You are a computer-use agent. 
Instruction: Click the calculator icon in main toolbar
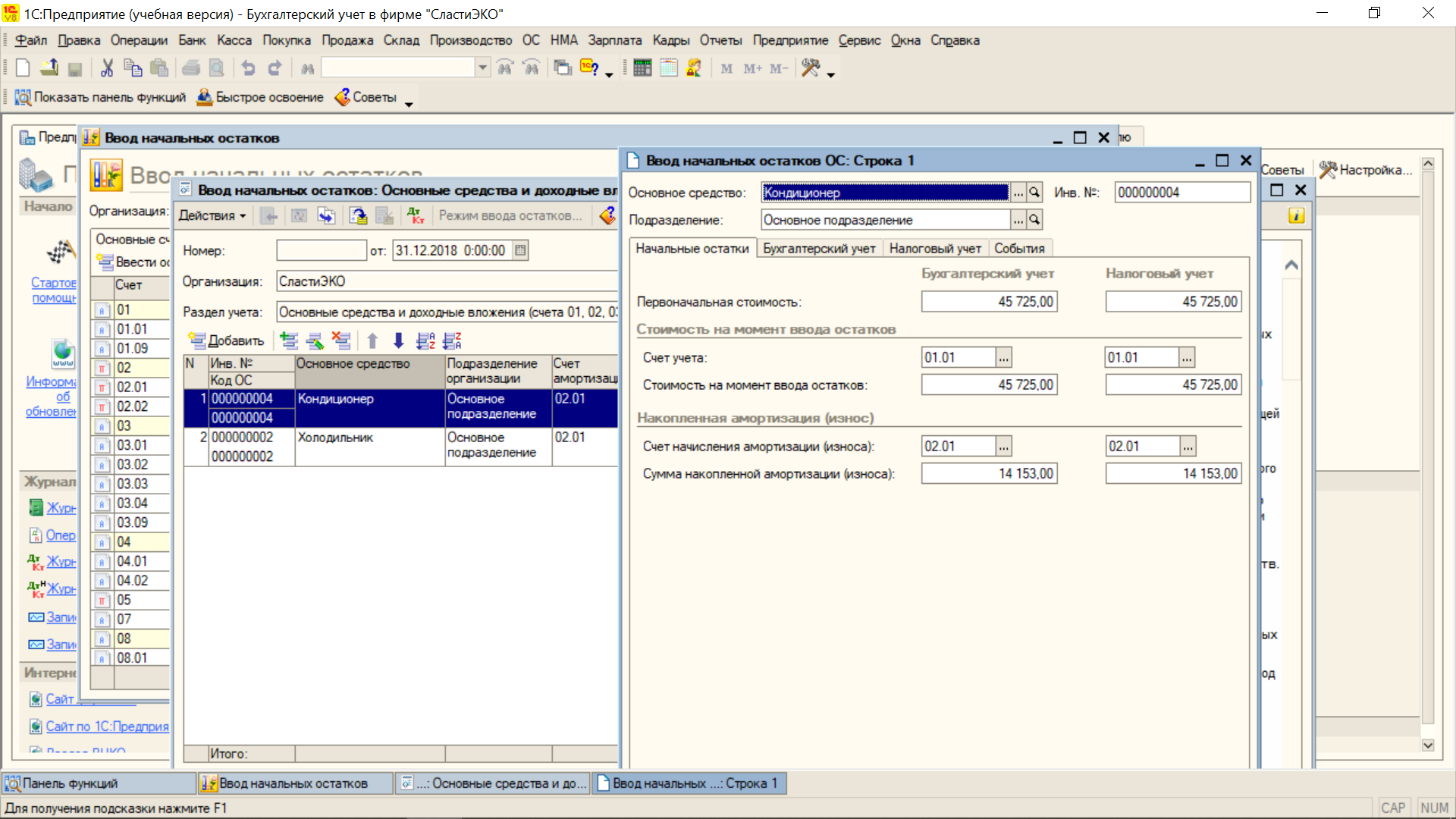coord(642,68)
